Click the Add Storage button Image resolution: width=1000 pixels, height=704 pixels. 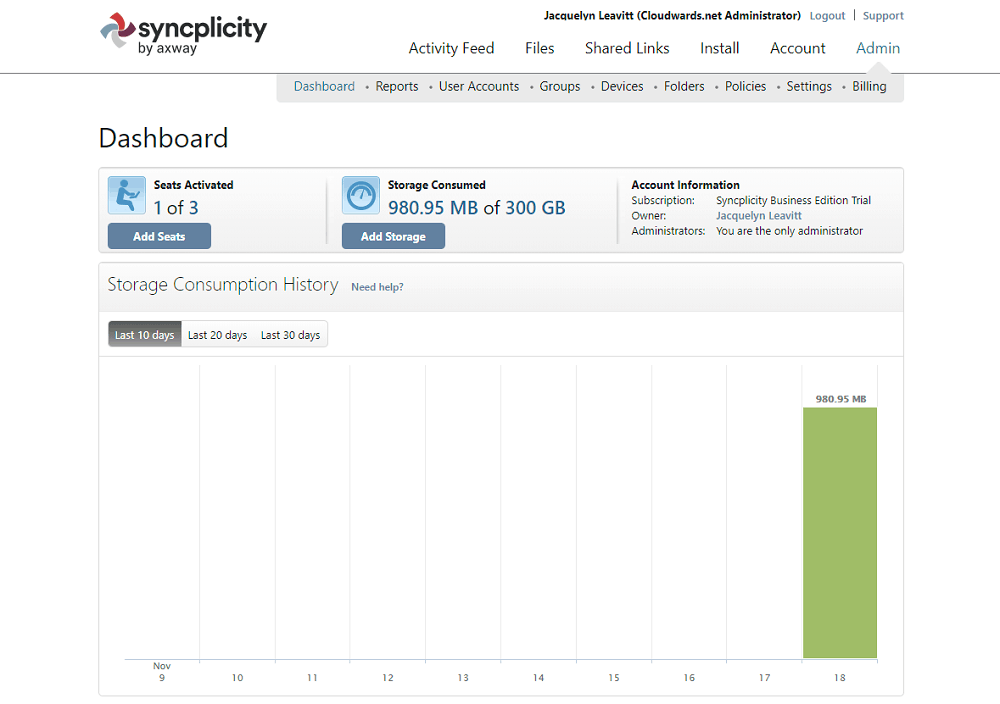coord(393,236)
